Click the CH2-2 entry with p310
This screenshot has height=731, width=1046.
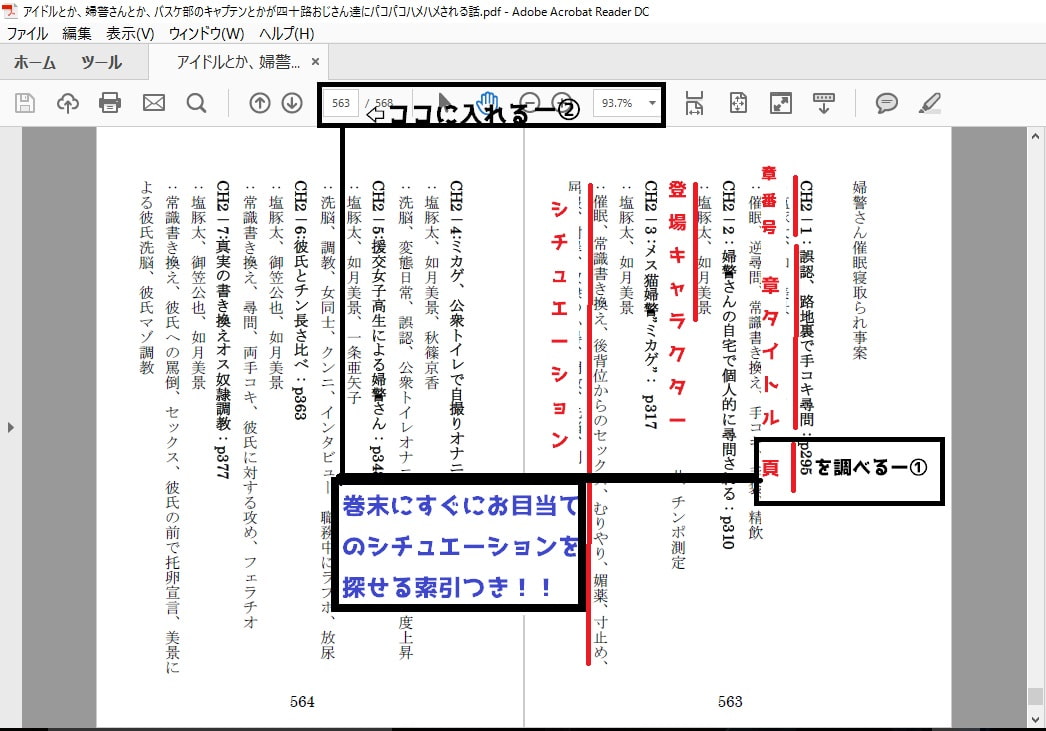pos(728,364)
